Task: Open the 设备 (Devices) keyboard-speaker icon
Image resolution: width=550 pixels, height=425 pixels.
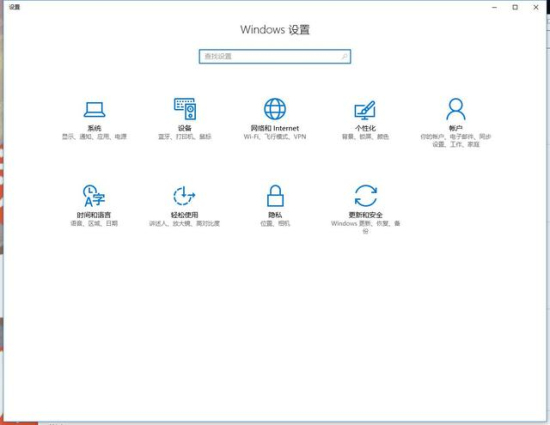Action: click(185, 109)
